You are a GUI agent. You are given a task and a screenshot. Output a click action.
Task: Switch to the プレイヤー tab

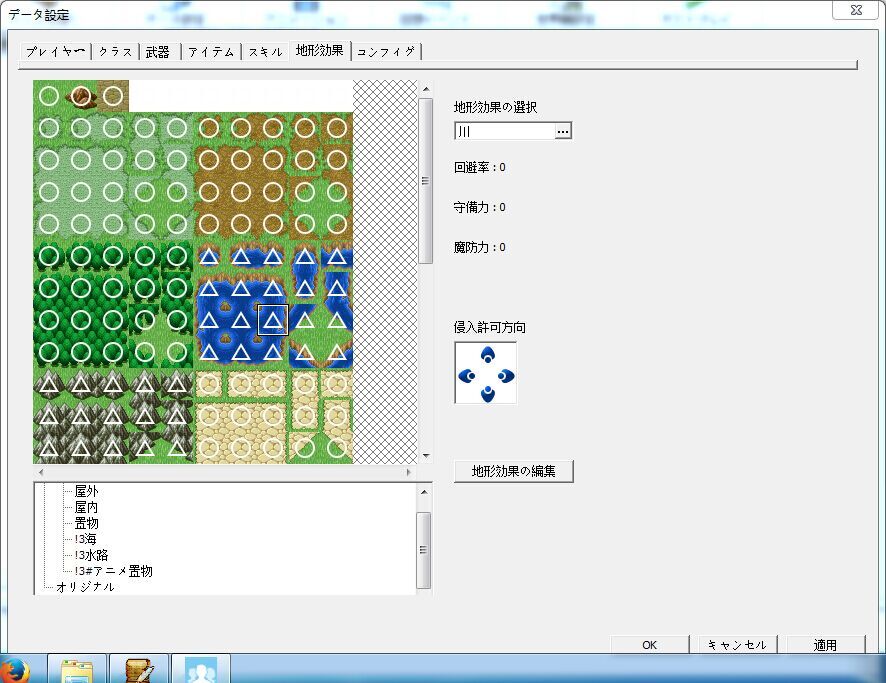click(55, 51)
